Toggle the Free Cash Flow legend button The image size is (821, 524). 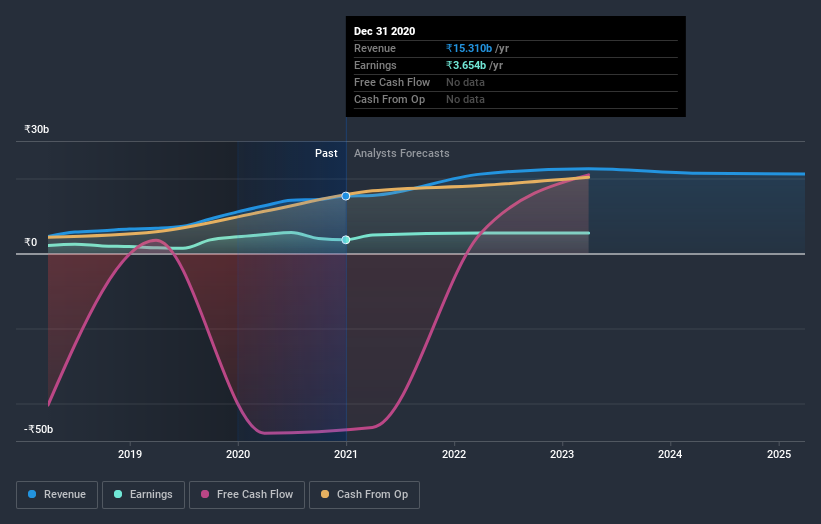coord(247,495)
